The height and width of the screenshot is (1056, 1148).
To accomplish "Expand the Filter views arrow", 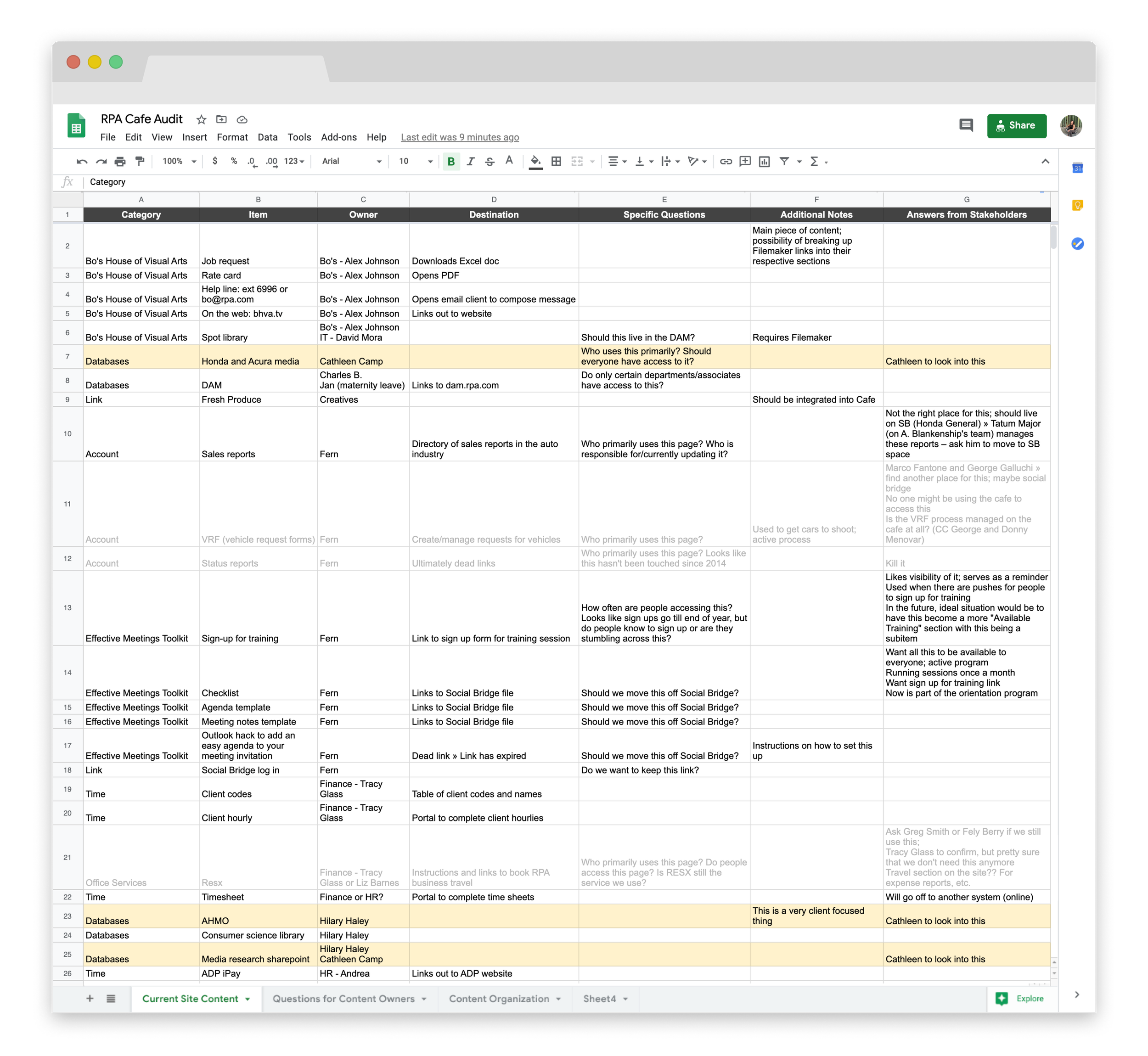I will click(x=799, y=162).
